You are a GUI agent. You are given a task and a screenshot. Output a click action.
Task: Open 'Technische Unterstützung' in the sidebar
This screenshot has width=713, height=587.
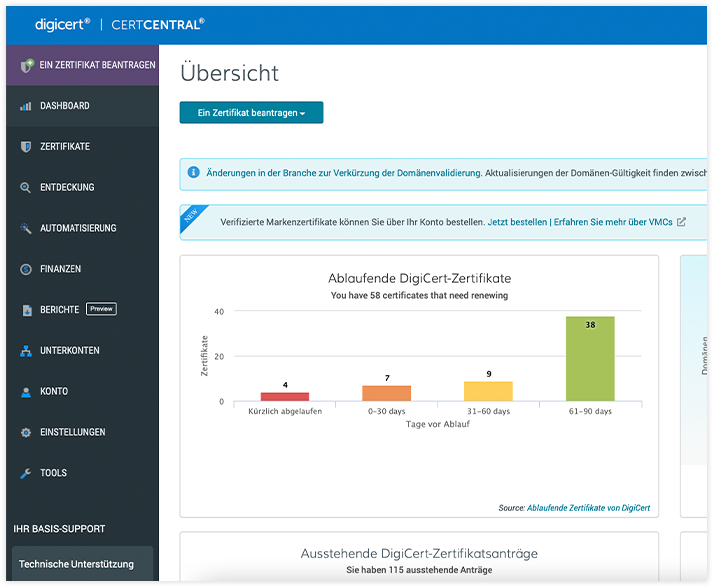click(76, 564)
